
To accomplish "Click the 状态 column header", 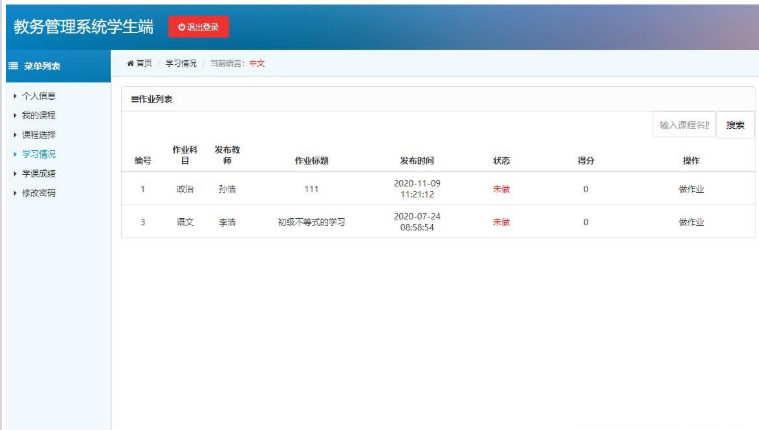I will [501, 160].
